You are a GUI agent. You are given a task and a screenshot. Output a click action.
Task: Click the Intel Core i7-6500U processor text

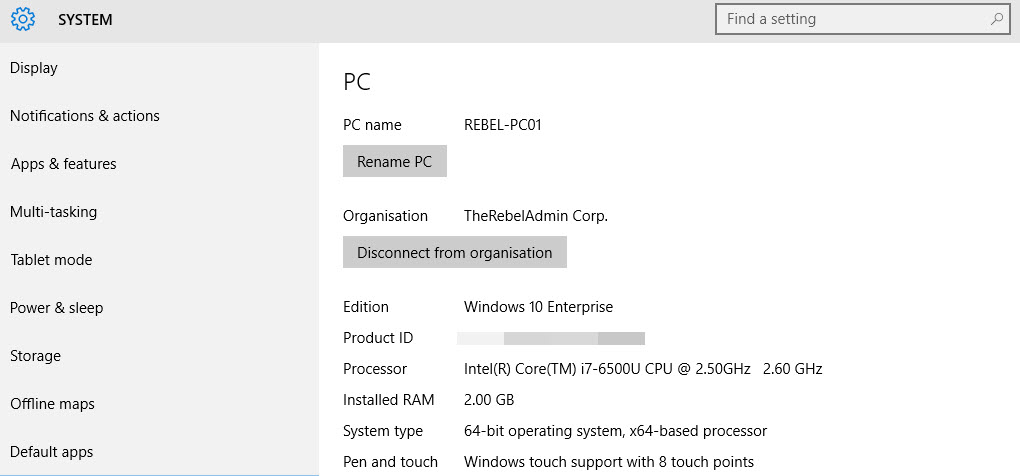tap(643, 369)
